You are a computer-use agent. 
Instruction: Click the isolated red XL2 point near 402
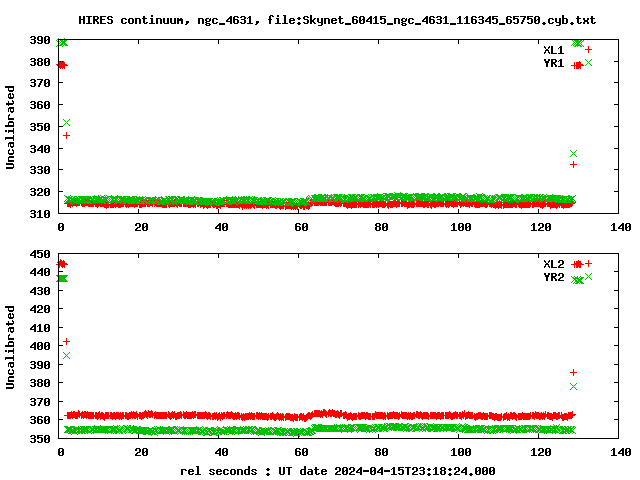[67, 341]
